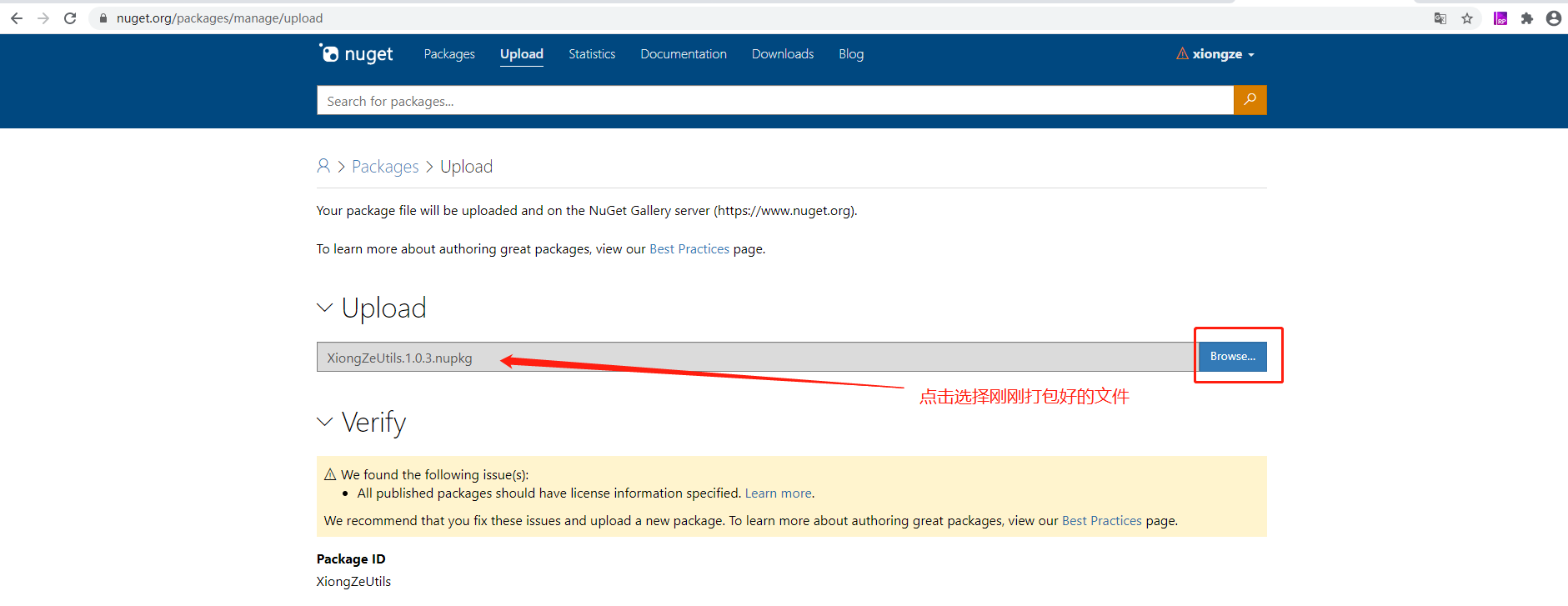Go to the NuGet home logo
The height and width of the screenshot is (606, 1568).
tap(356, 54)
